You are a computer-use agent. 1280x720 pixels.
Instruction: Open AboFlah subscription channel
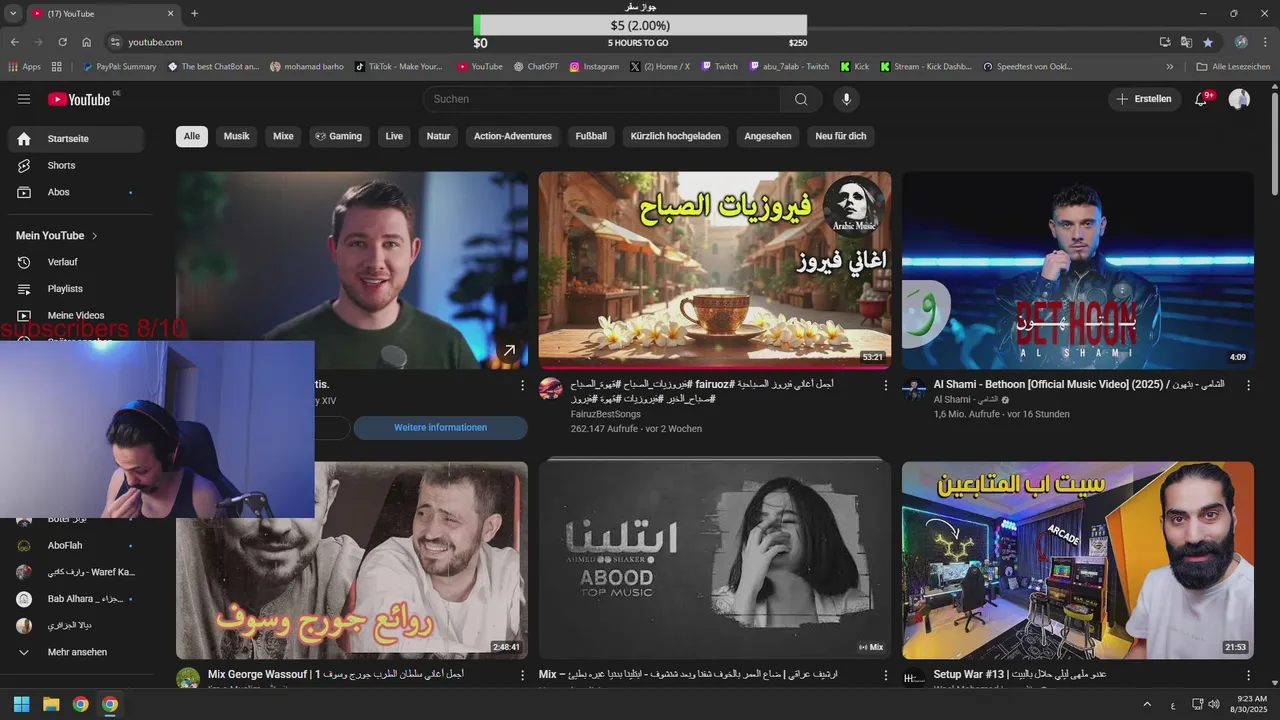76,546
